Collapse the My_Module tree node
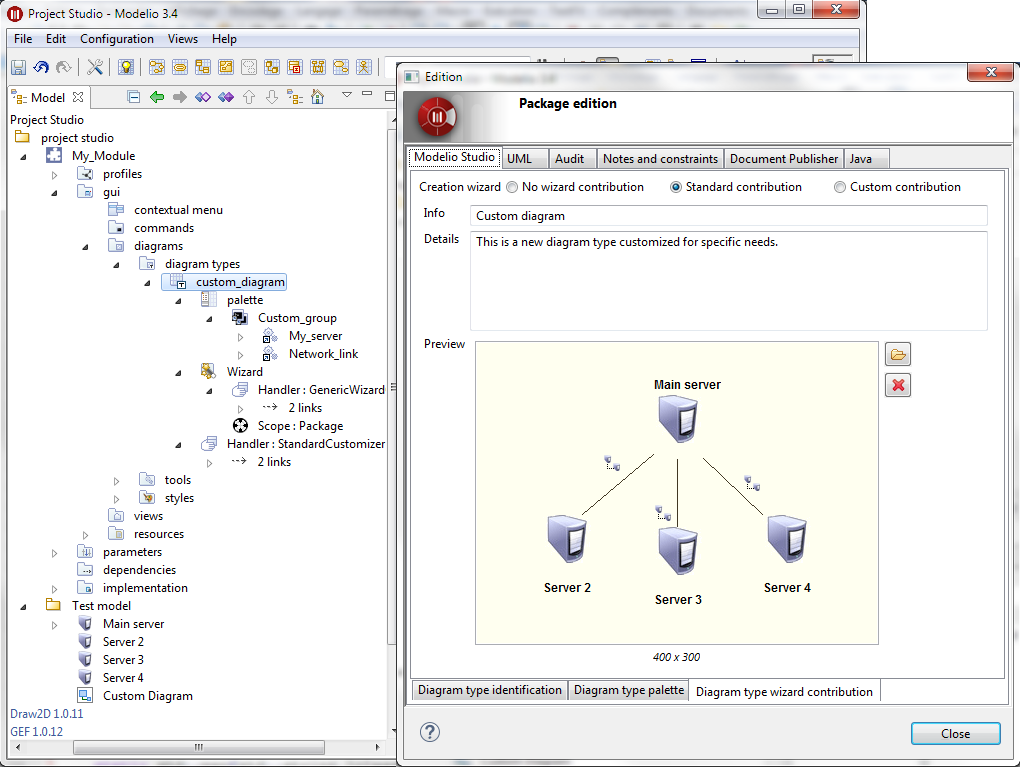The image size is (1020, 770). point(23,157)
